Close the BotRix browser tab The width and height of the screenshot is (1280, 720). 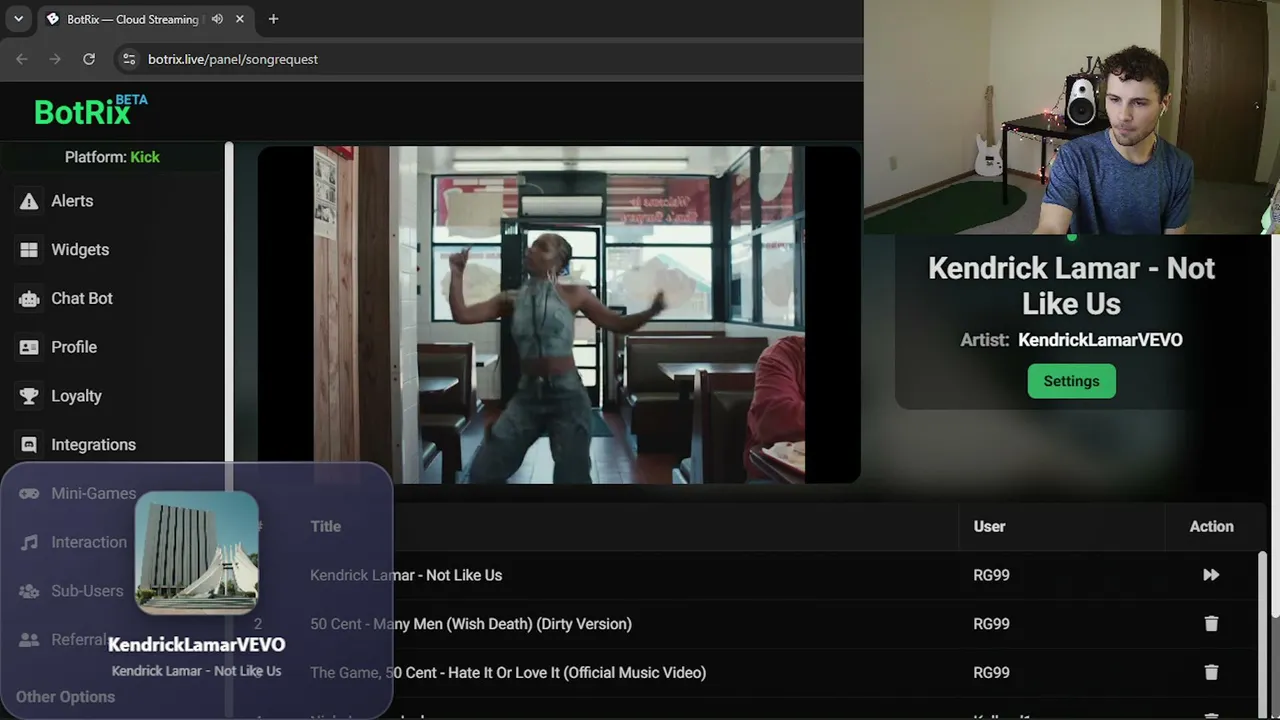[x=240, y=19]
